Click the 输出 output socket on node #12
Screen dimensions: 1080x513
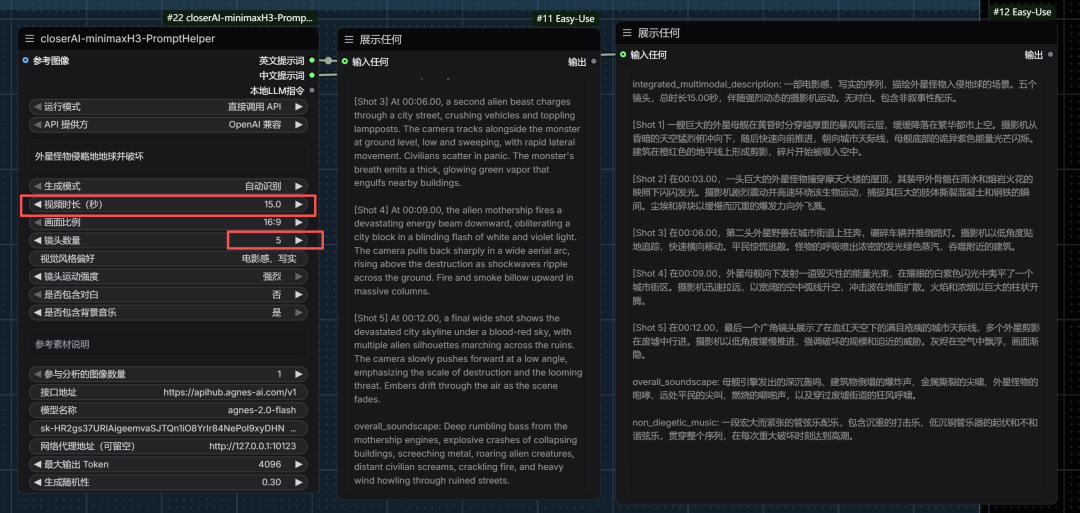(1050, 54)
